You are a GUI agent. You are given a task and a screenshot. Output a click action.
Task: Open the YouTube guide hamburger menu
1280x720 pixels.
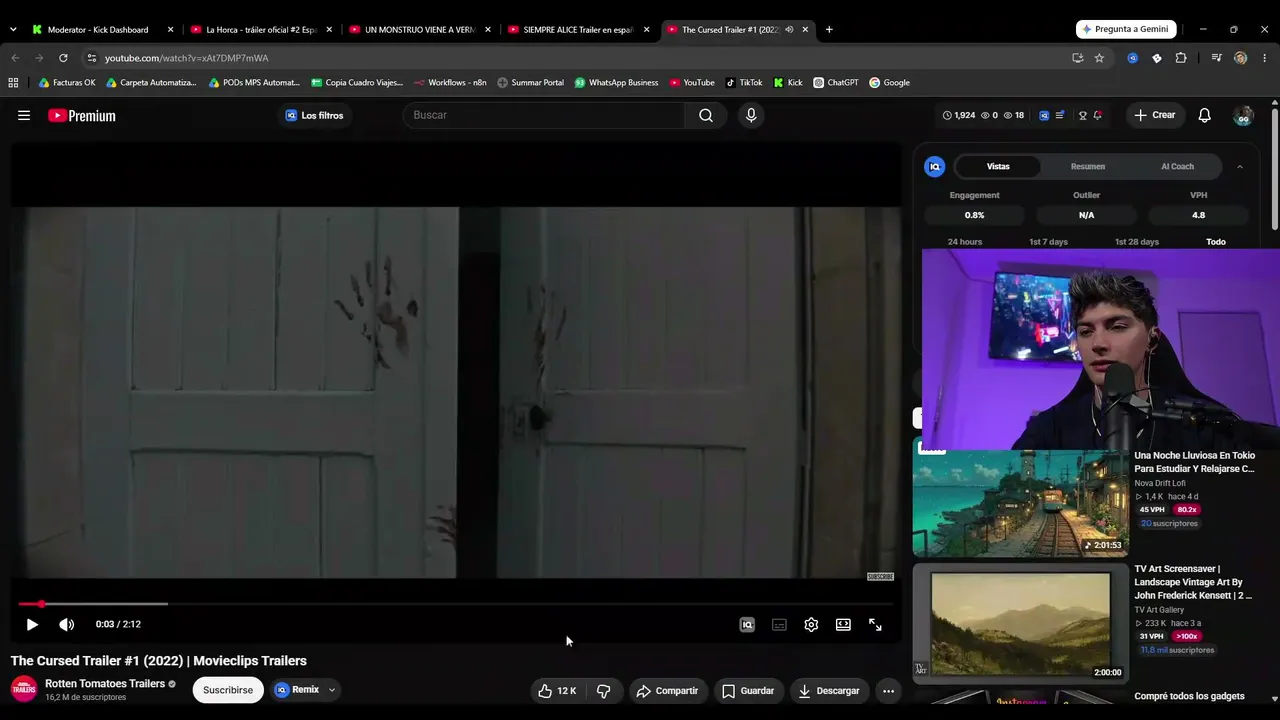point(24,115)
